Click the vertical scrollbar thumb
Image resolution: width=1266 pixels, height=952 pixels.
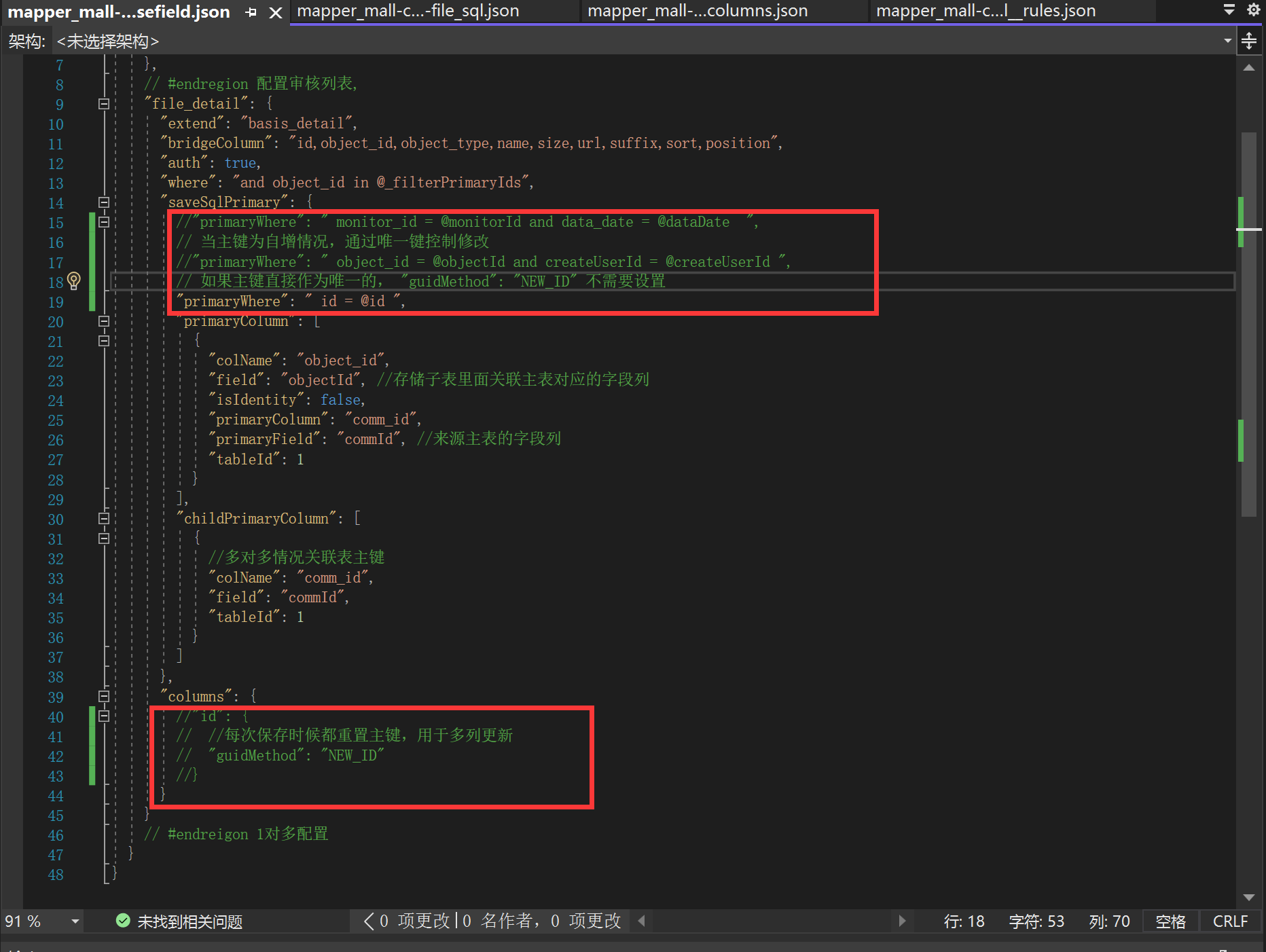tap(1248, 325)
